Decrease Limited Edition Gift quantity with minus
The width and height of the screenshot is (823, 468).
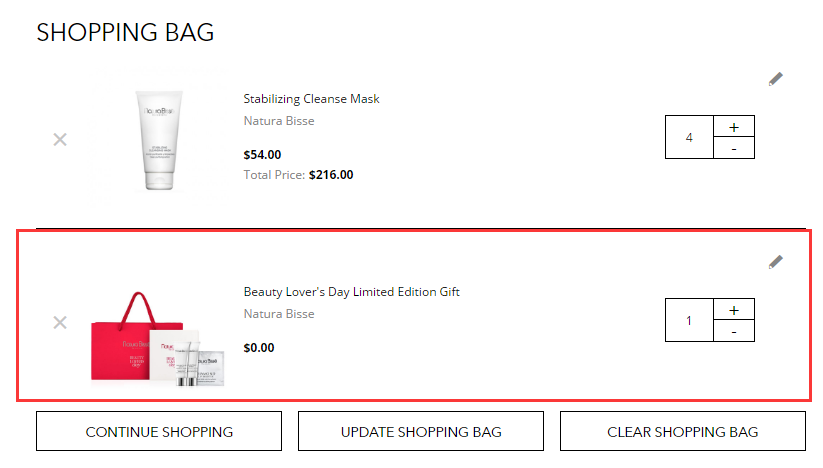click(x=734, y=331)
